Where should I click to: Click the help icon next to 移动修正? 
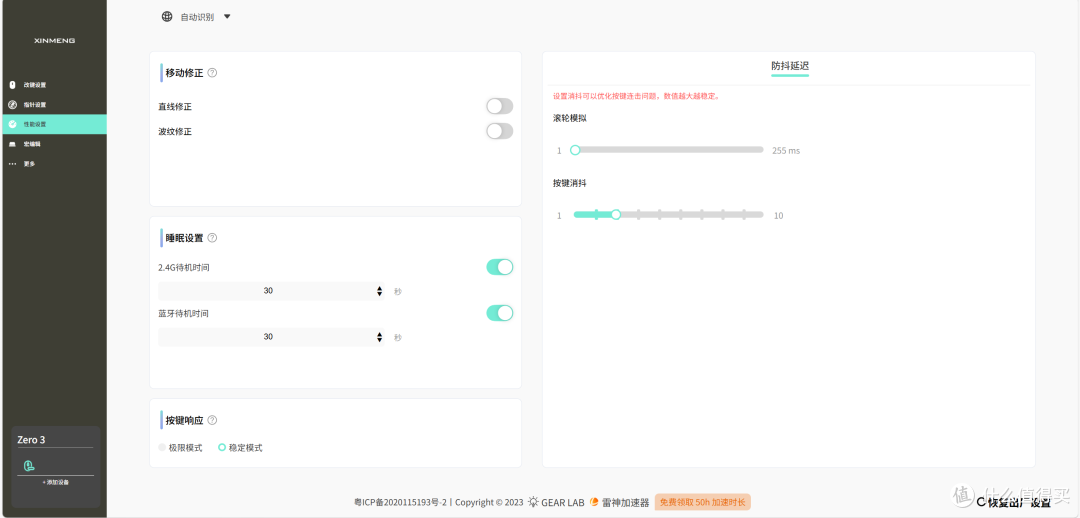click(212, 72)
